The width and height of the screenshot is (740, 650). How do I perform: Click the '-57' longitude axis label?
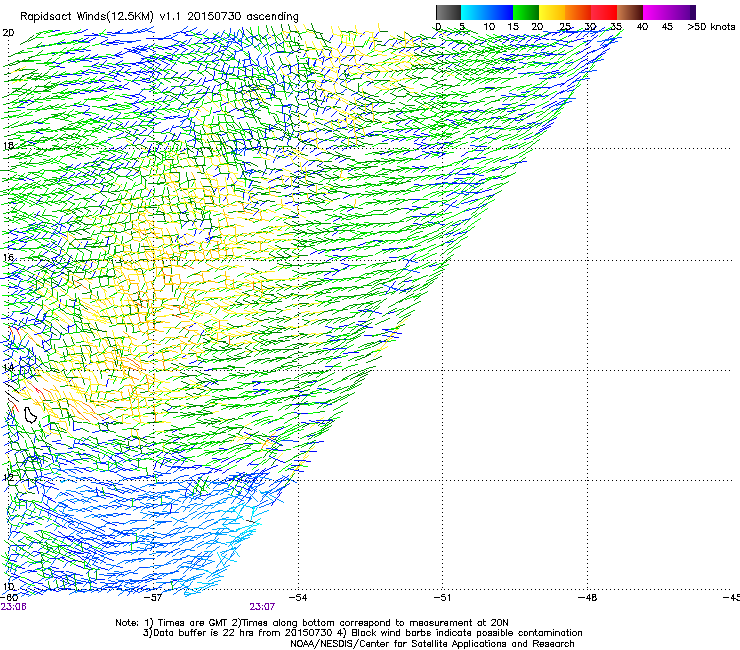click(153, 598)
